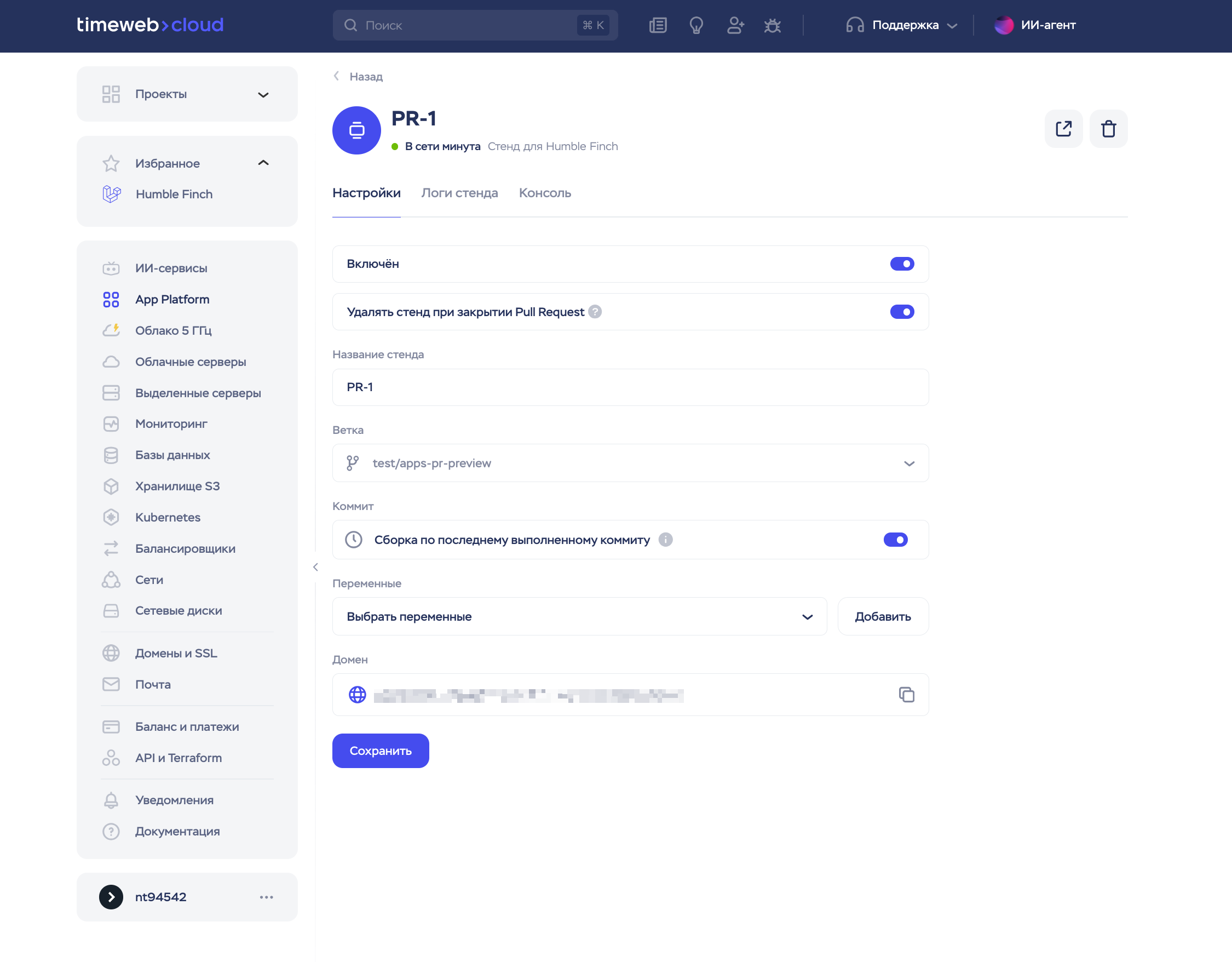Screen dimensions: 1232x962
Task: Toggle the Включён switch off
Action: 902,264
